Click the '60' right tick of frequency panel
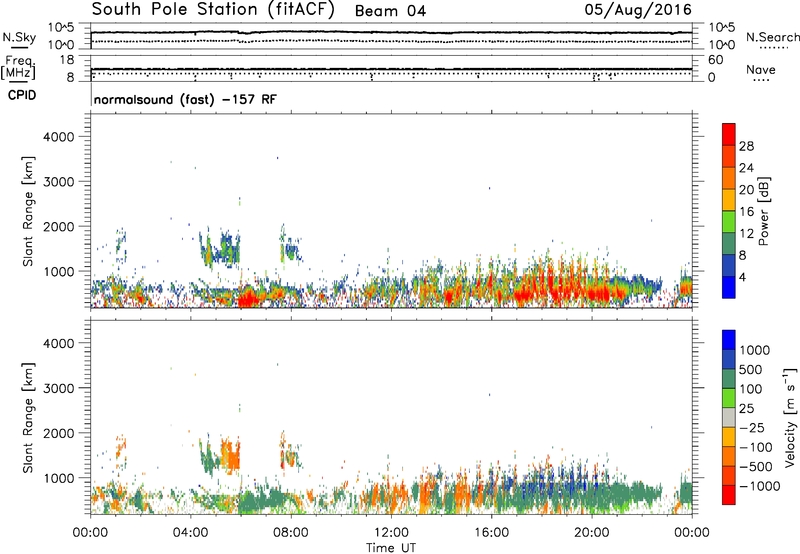 (715, 60)
